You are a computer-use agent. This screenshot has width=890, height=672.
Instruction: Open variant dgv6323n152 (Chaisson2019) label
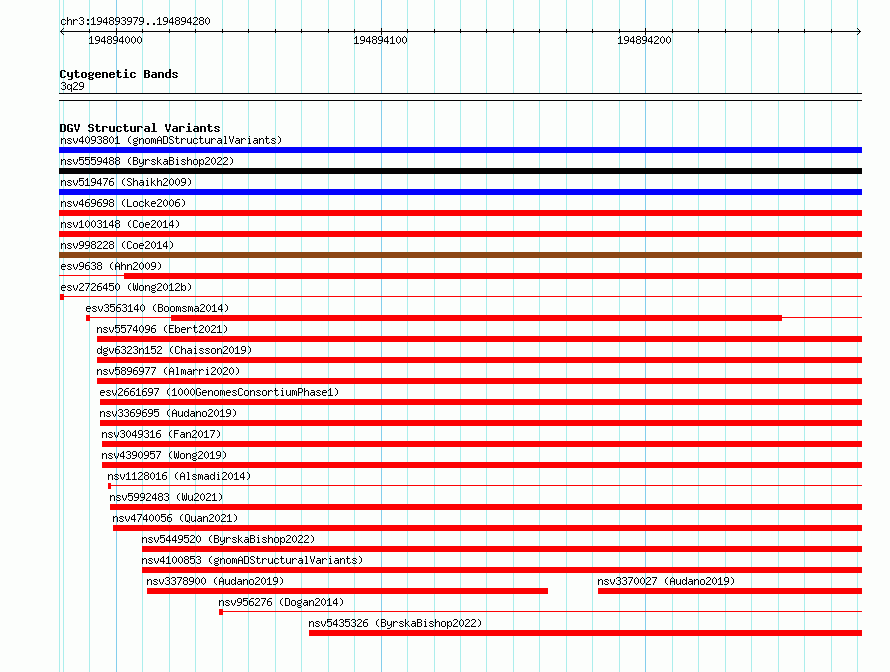pos(174,350)
